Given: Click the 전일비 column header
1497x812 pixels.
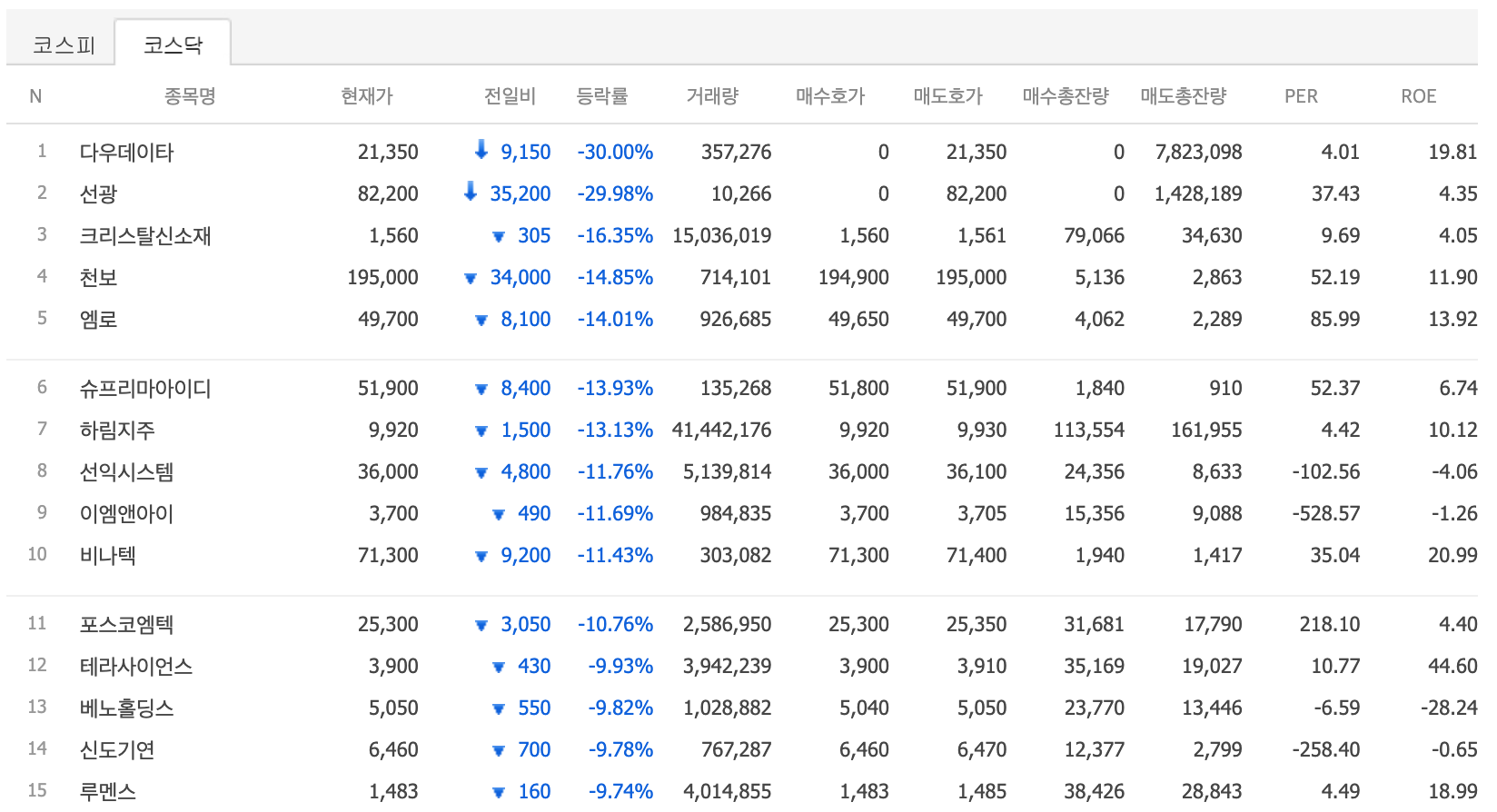Looking at the screenshot, I should (x=510, y=95).
